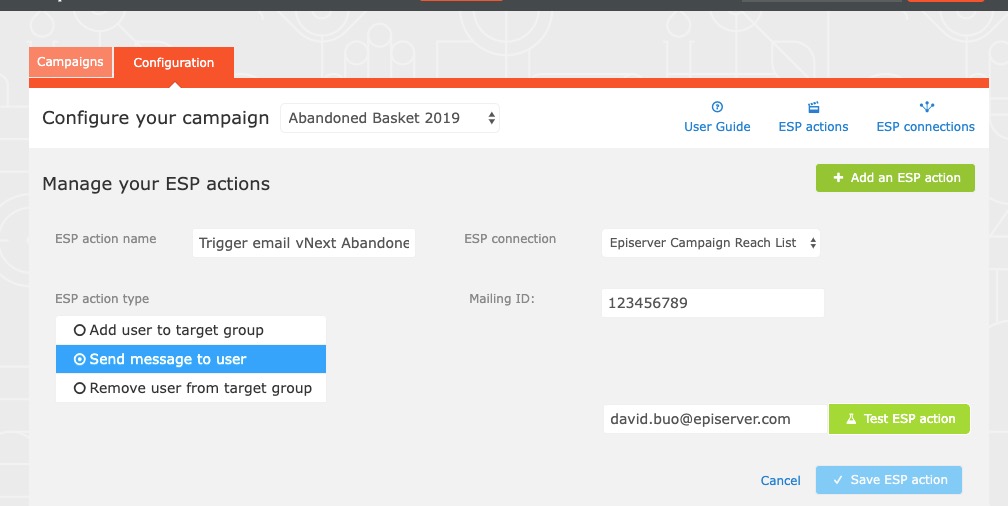Click the ESP connections network icon

click(925, 107)
